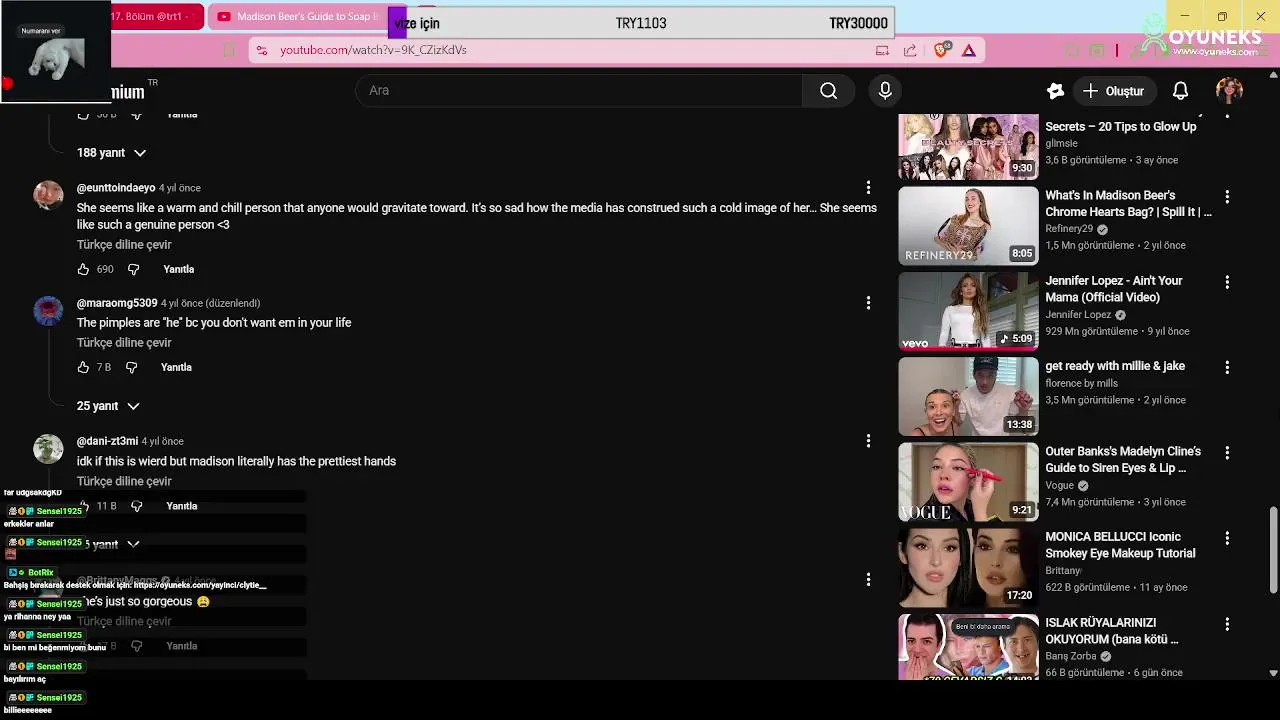This screenshot has width=1280, height=720.
Task: Open What's In Madison Beer's Chrome Hearts Bag thumbnail
Action: point(968,226)
